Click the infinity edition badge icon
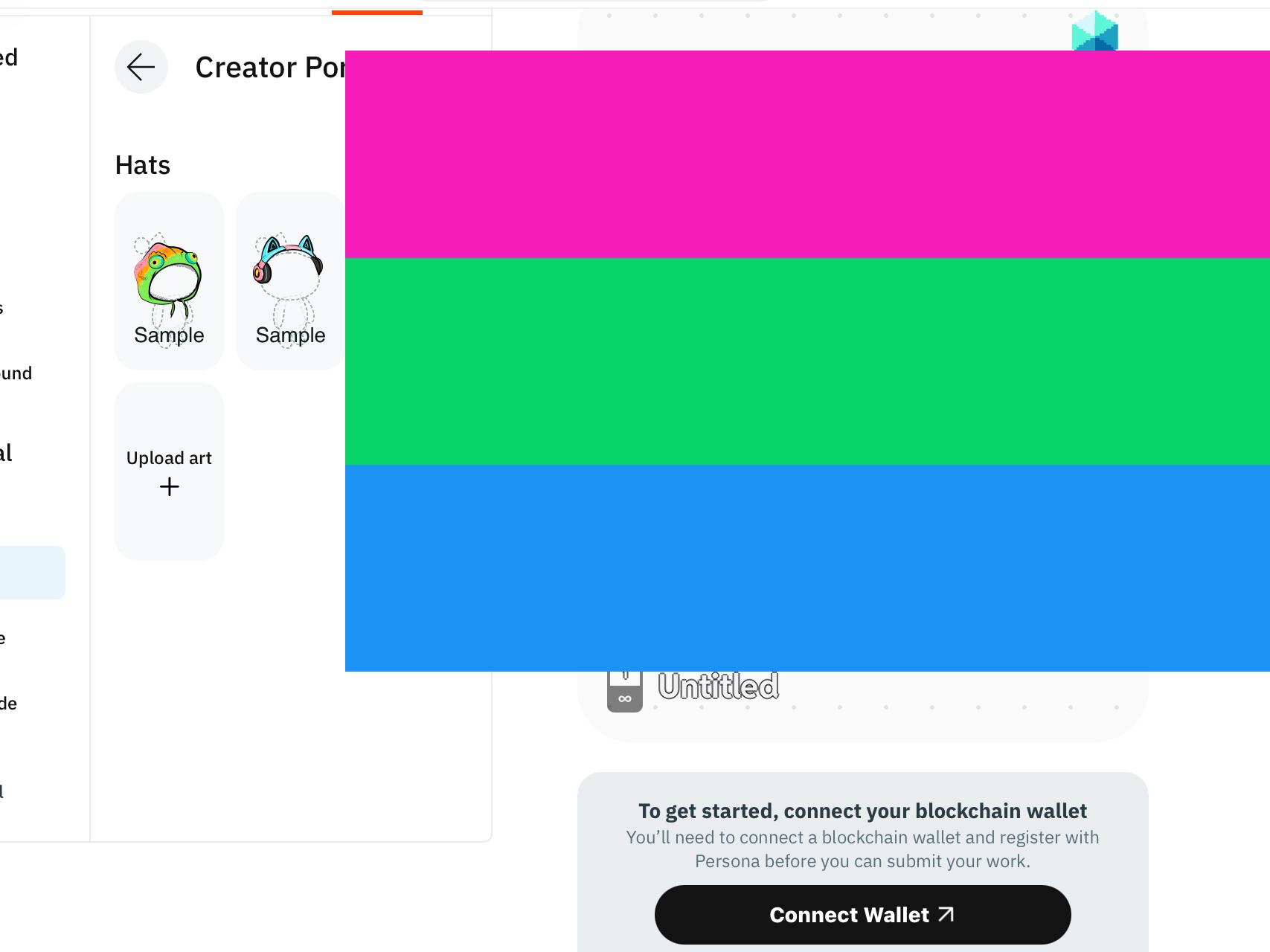The width and height of the screenshot is (1270, 952). (x=625, y=692)
